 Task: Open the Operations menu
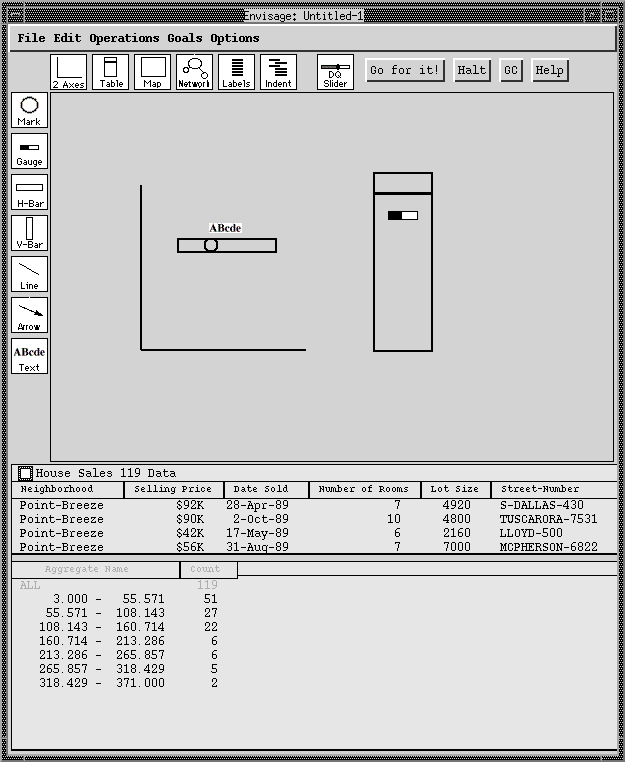(x=124, y=38)
